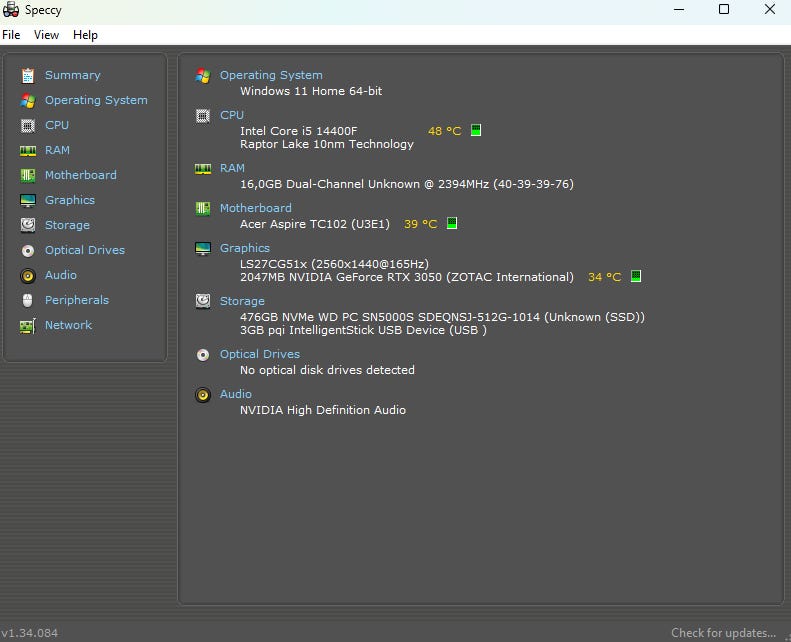
Task: Click the Graphics monitor icon in summary panel
Action: (203, 249)
